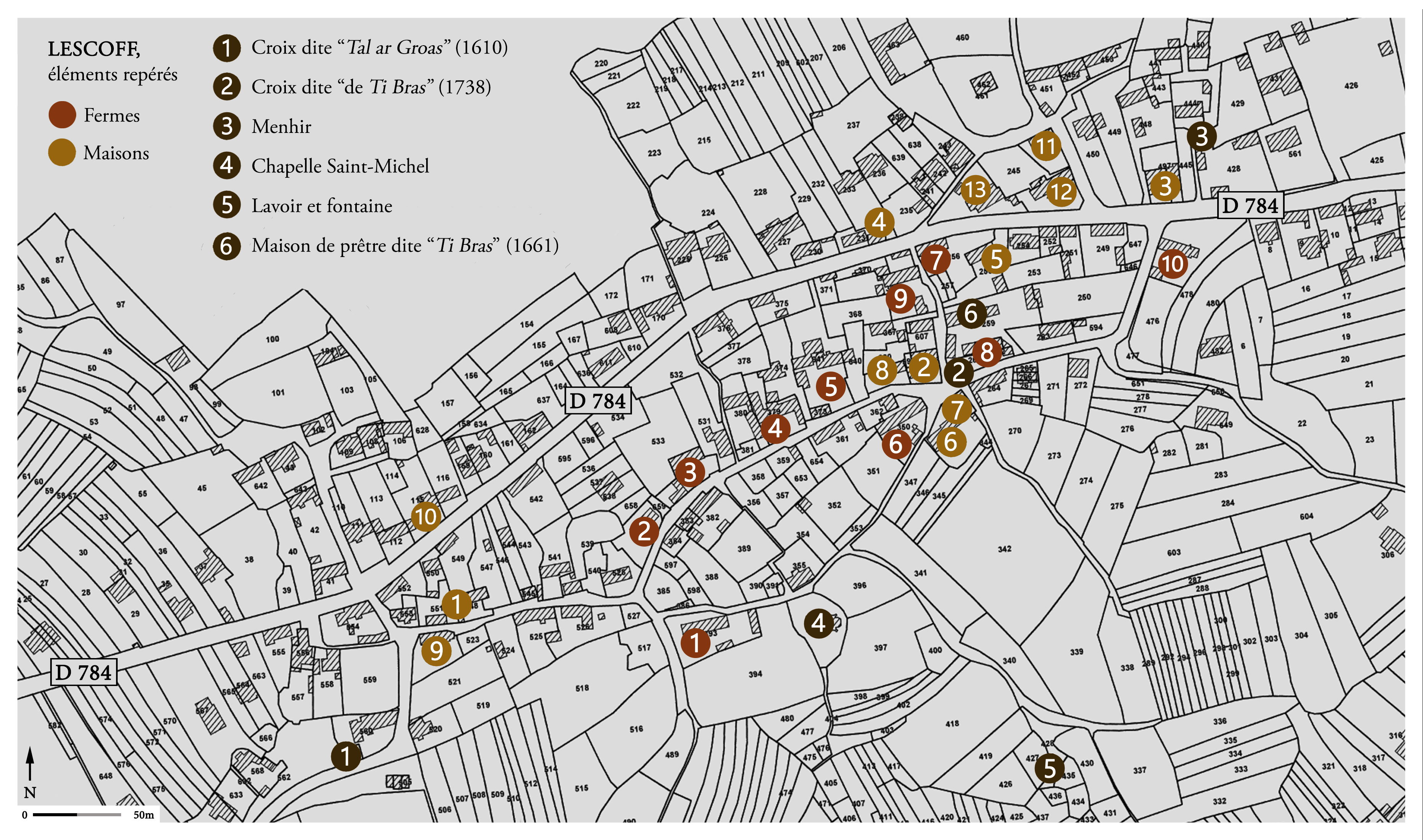Image resolution: width=1423 pixels, height=840 pixels.
Task: Select the "Lavoir et fontaine" legend entry
Action: point(322,205)
